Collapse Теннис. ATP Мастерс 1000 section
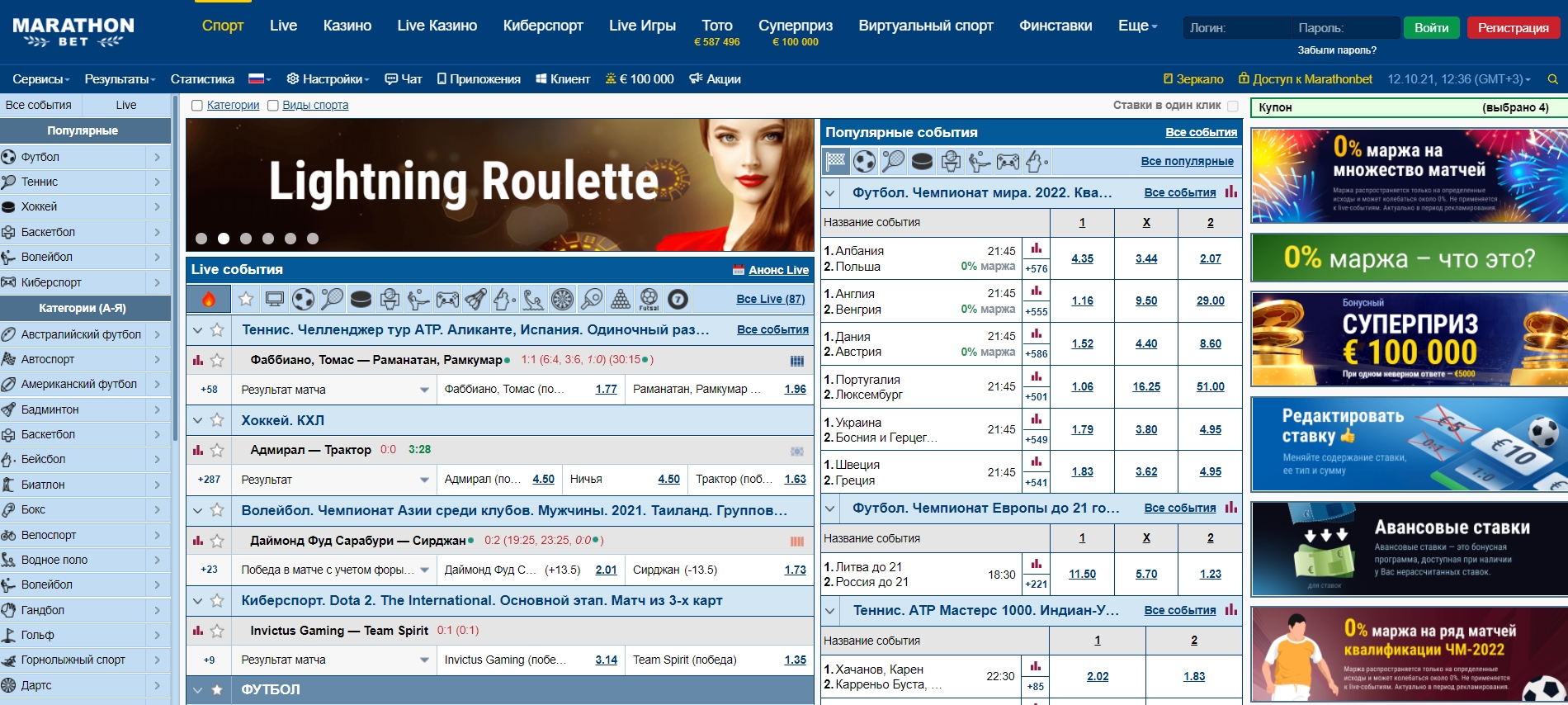Viewport: 1568px width, 705px height. 830,611
